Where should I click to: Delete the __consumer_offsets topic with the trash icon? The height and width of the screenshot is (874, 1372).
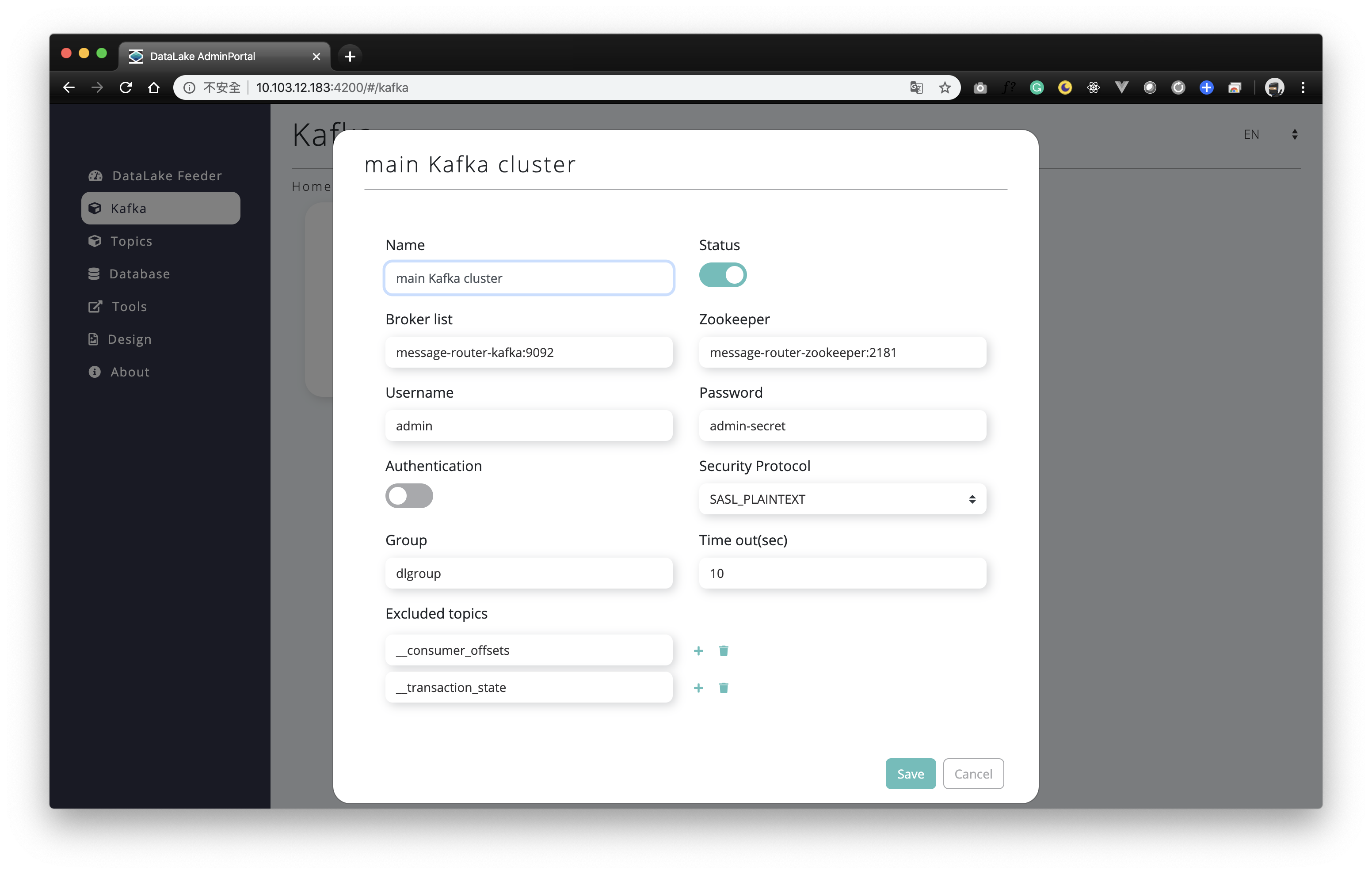coord(724,651)
